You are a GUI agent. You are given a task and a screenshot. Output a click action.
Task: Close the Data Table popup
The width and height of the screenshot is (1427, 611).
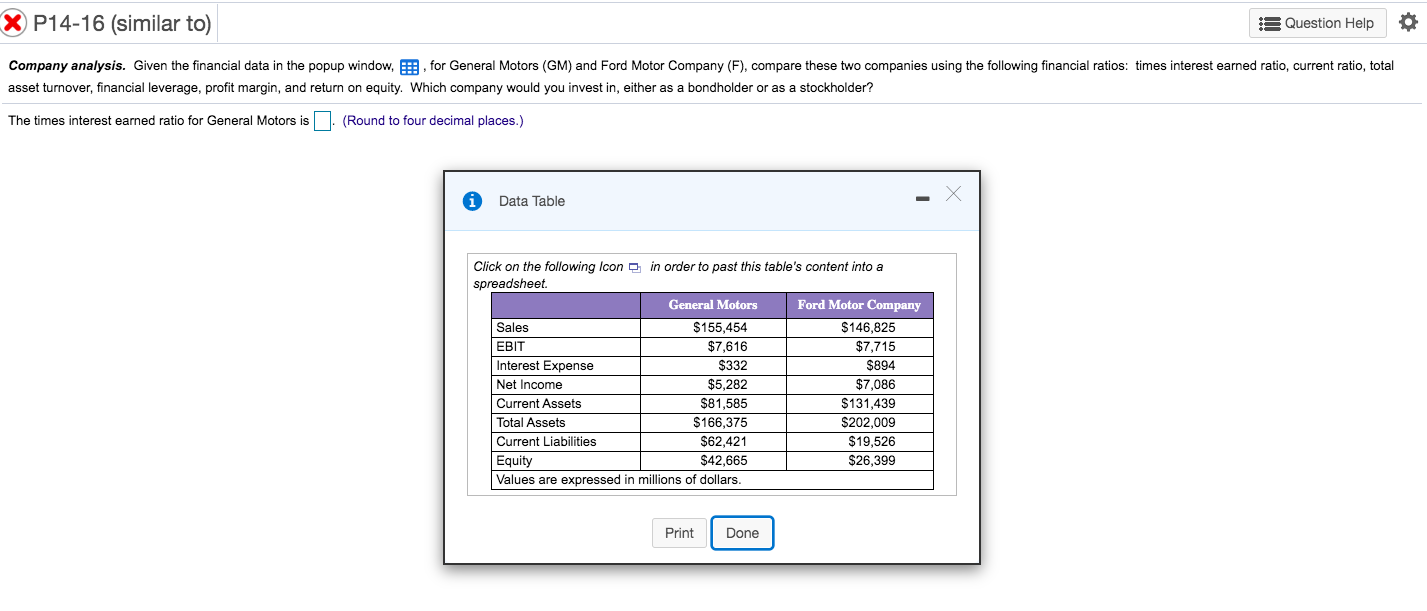pos(953,194)
